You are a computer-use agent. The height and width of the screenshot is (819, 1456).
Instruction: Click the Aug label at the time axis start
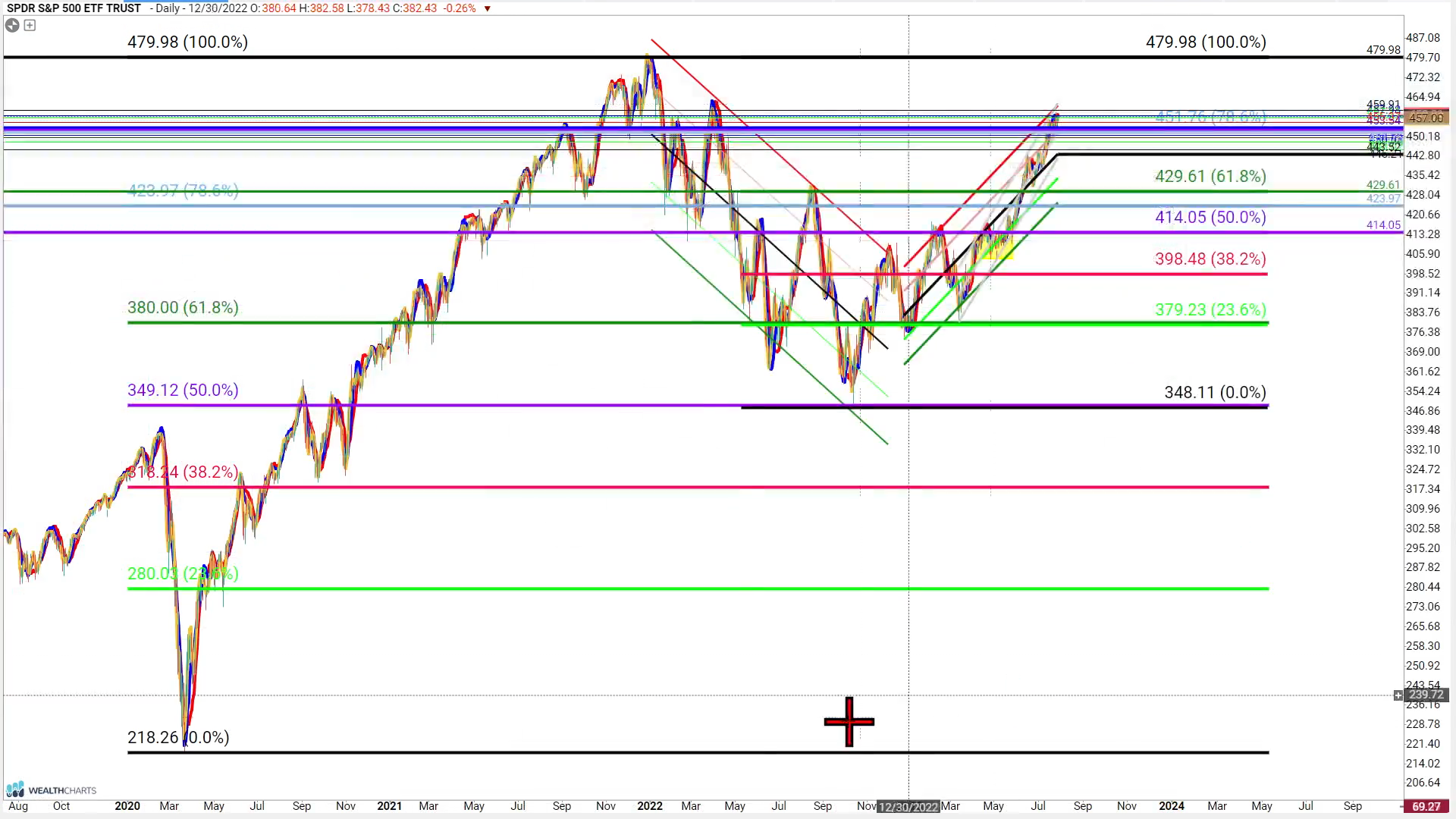[18, 806]
